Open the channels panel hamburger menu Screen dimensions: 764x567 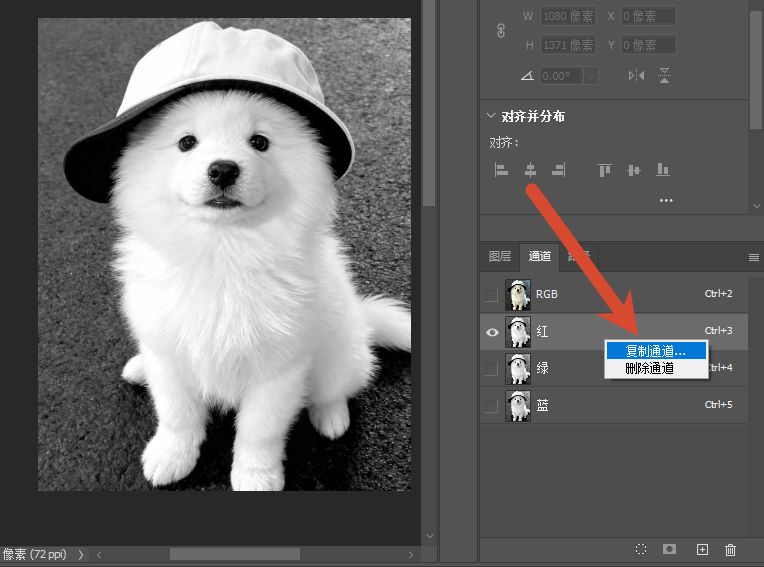tap(754, 257)
